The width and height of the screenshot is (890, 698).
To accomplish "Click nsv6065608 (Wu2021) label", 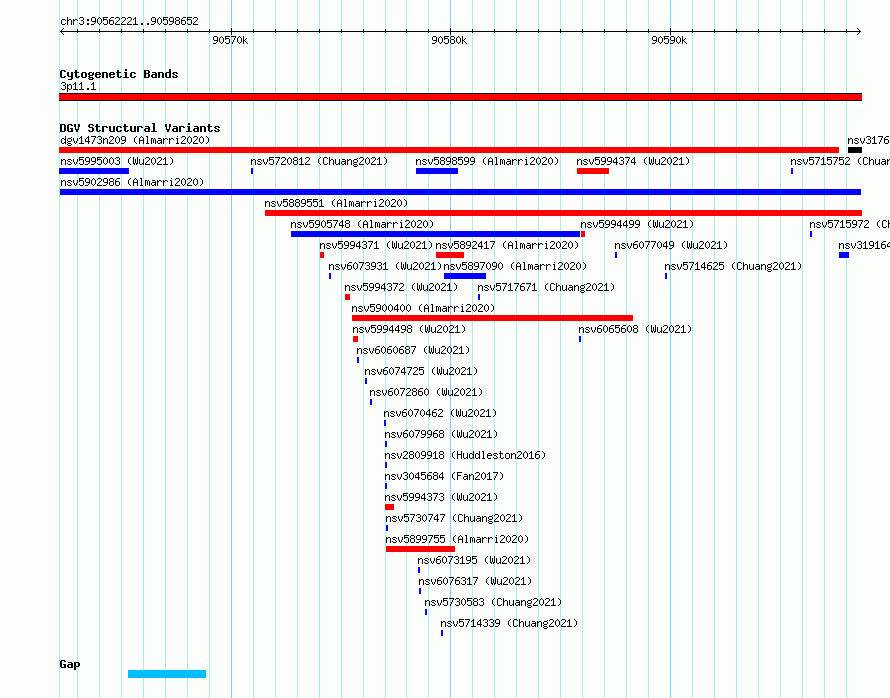I will [635, 329].
